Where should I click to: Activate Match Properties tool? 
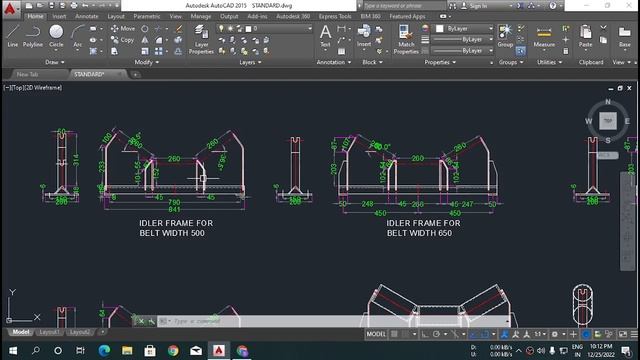tap(406, 39)
